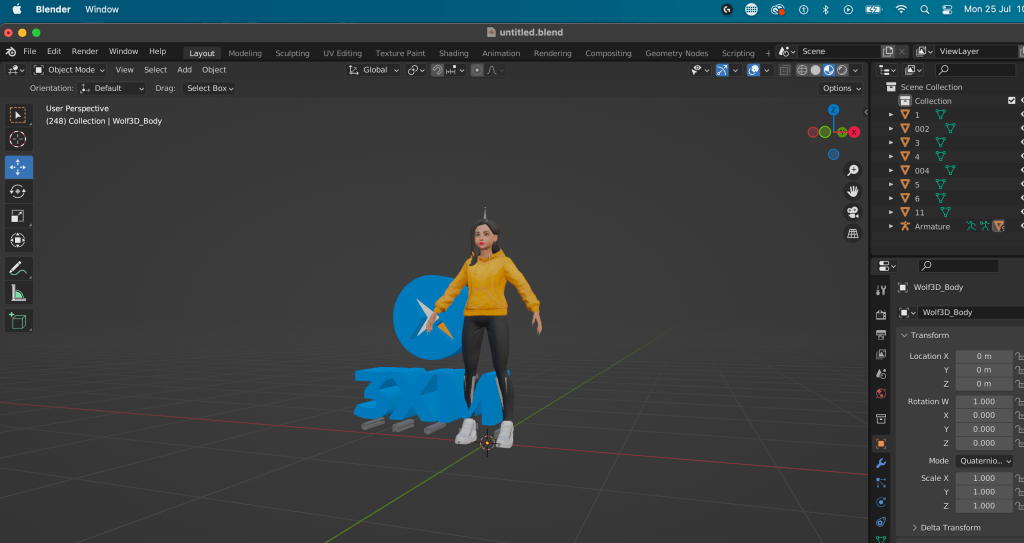1024x543 pixels.
Task: Pick the Add Cube tool
Action: 18,321
